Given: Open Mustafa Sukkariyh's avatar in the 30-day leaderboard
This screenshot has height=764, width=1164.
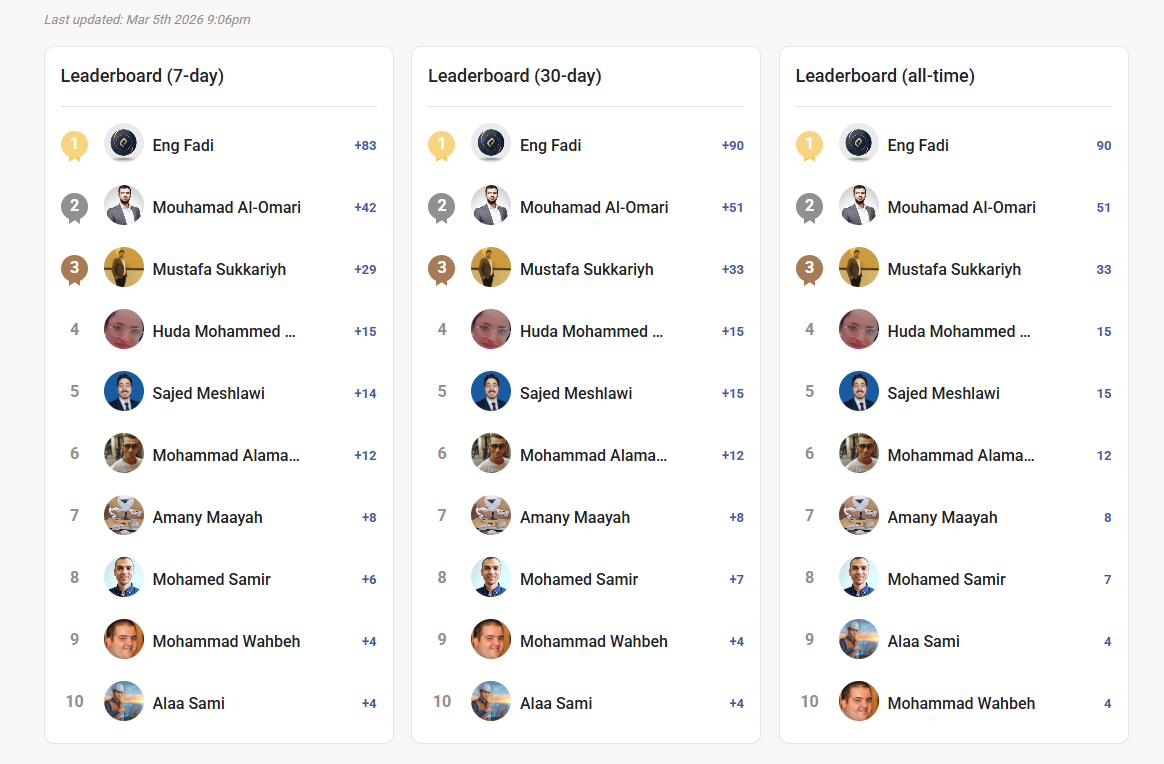Looking at the screenshot, I should tap(491, 268).
